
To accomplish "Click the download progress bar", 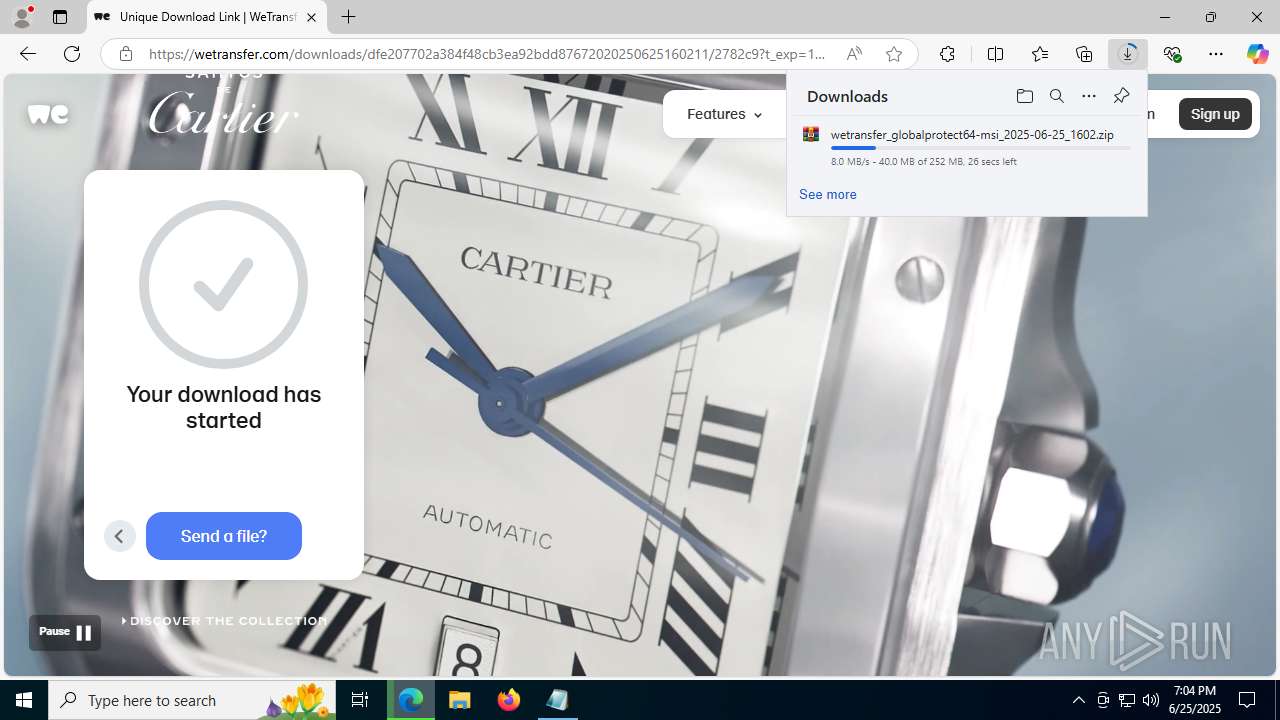I will click(980, 148).
